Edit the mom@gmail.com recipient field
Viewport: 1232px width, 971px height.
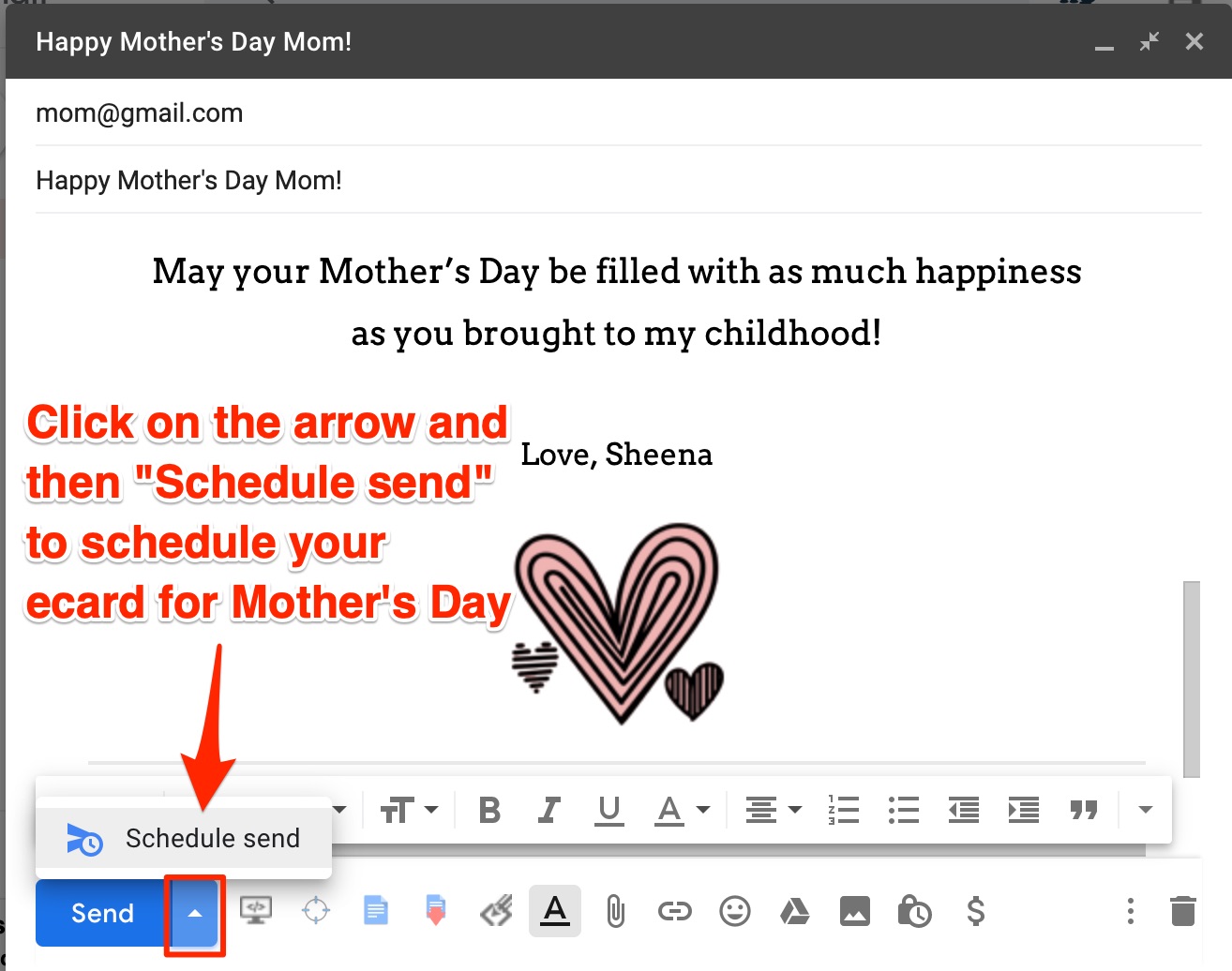(139, 112)
